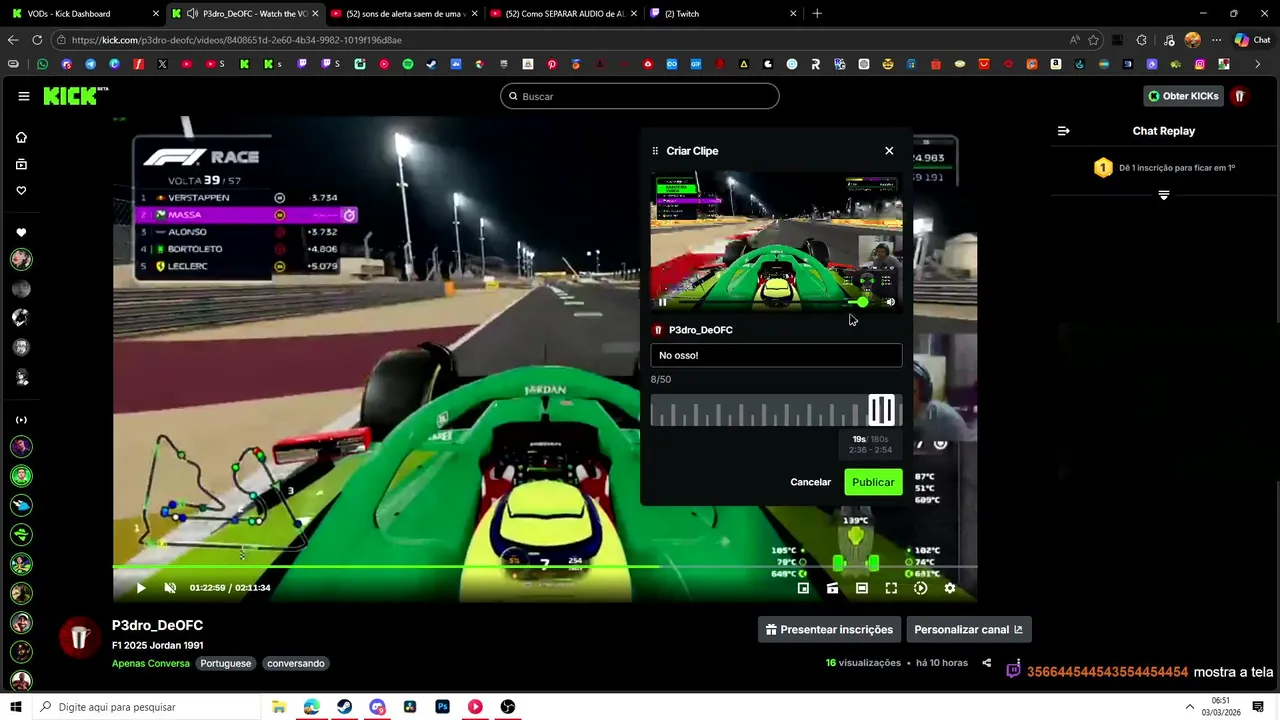The image size is (1280, 720).
Task: Open File Explorer from the taskbar
Action: coord(279,707)
